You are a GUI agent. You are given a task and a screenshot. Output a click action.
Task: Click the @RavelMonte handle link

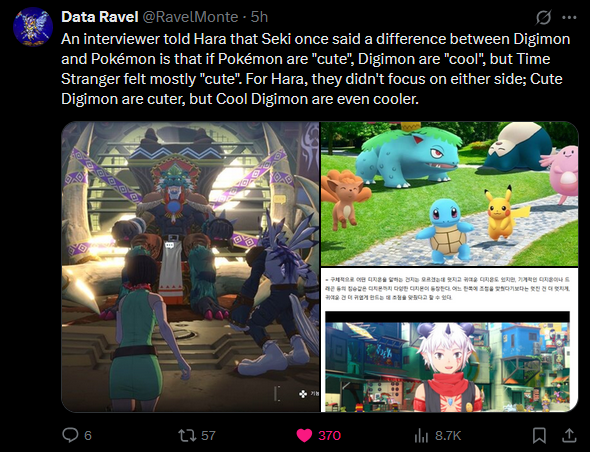click(x=190, y=17)
